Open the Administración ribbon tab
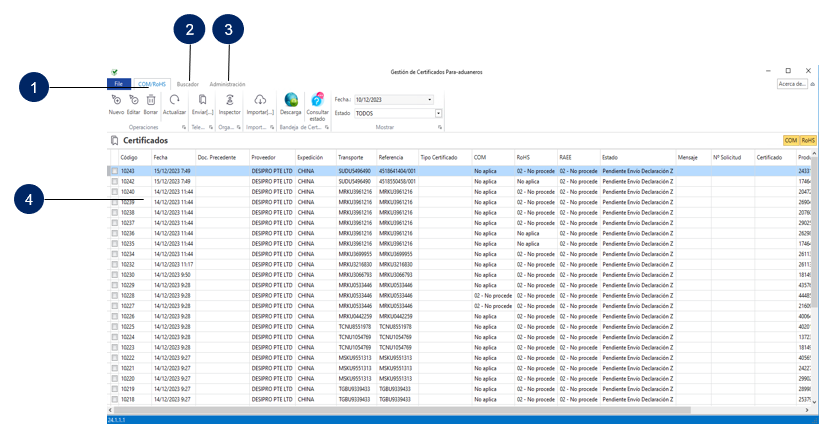 tap(227, 85)
